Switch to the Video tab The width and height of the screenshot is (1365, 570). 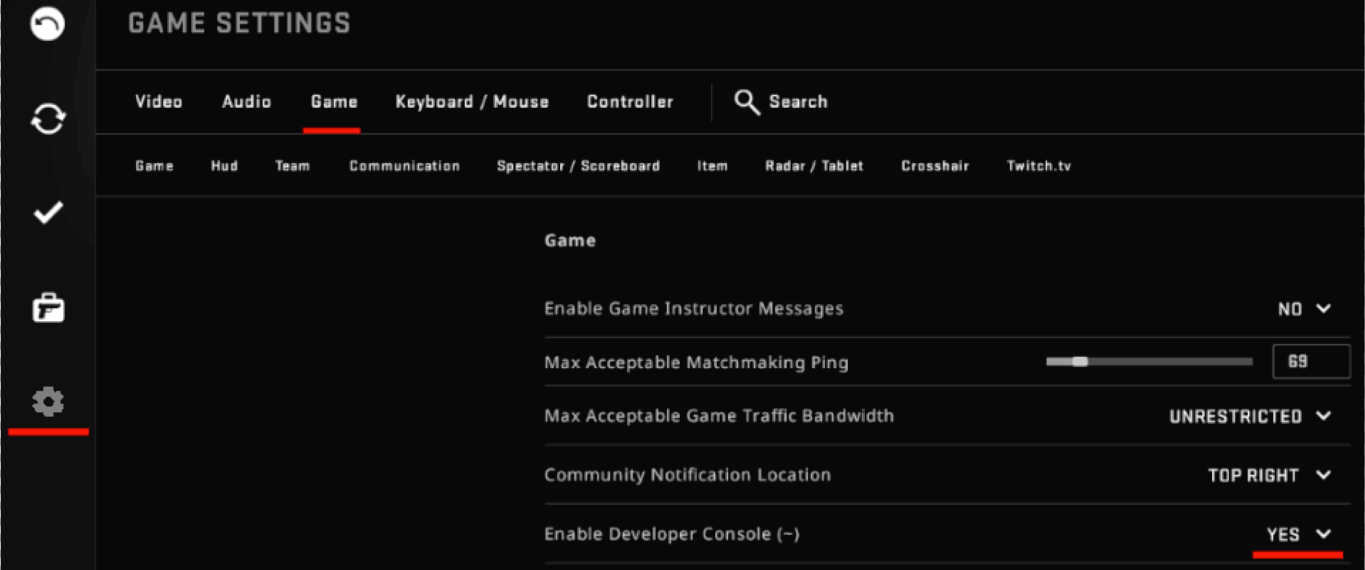159,102
